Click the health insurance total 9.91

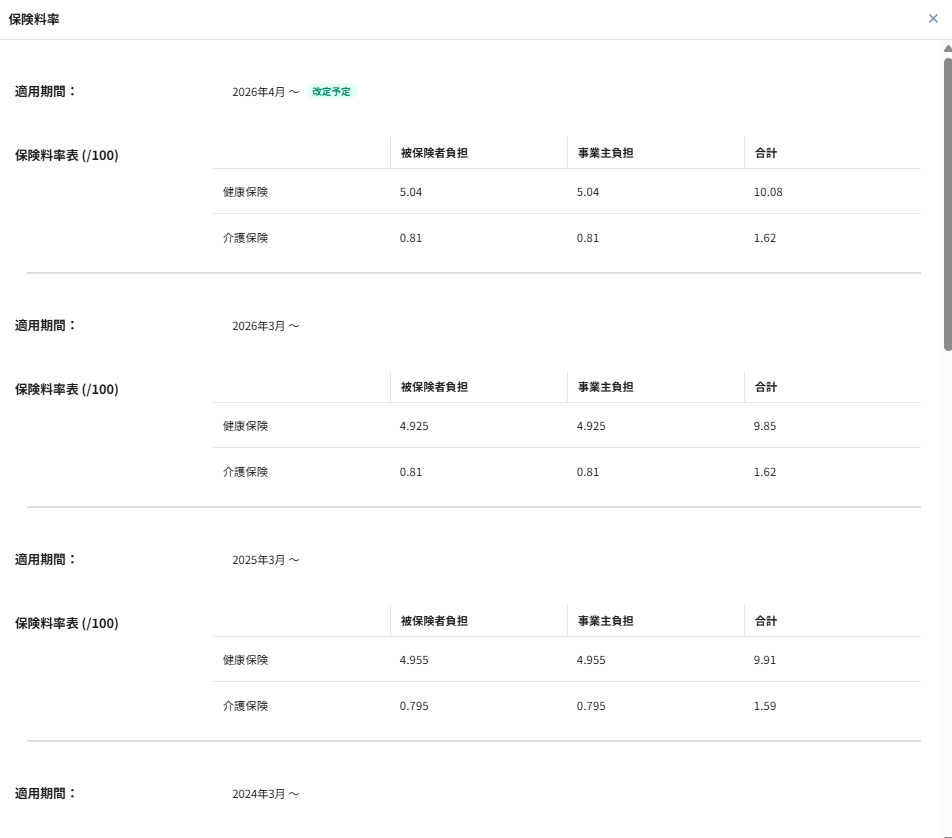tap(765, 660)
